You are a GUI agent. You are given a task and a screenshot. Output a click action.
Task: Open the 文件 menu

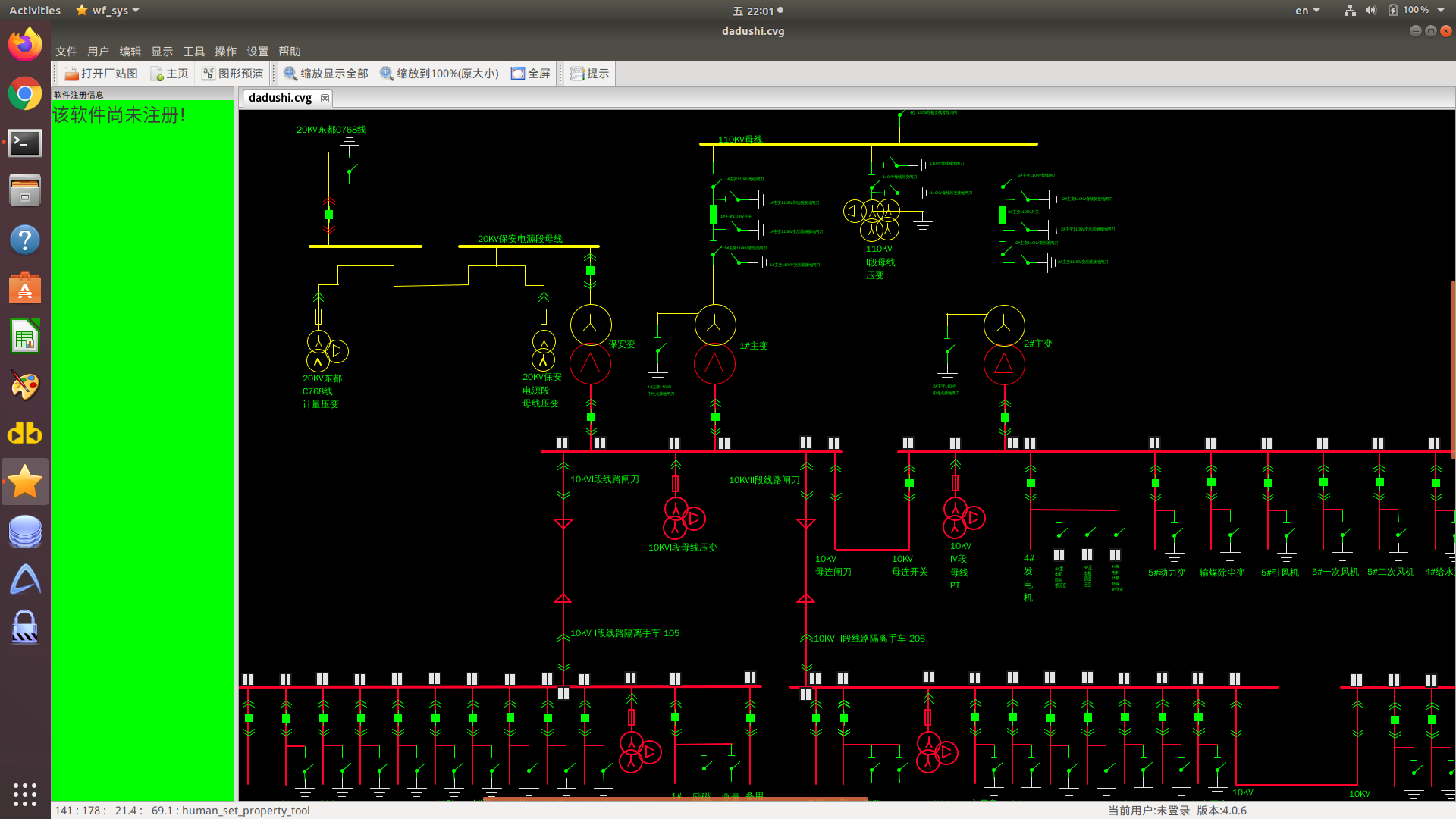click(66, 52)
